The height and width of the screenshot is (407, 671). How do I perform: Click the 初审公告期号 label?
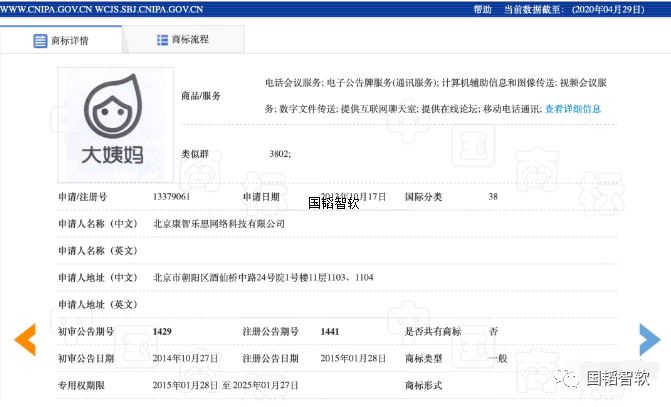pyautogui.click(x=86, y=331)
